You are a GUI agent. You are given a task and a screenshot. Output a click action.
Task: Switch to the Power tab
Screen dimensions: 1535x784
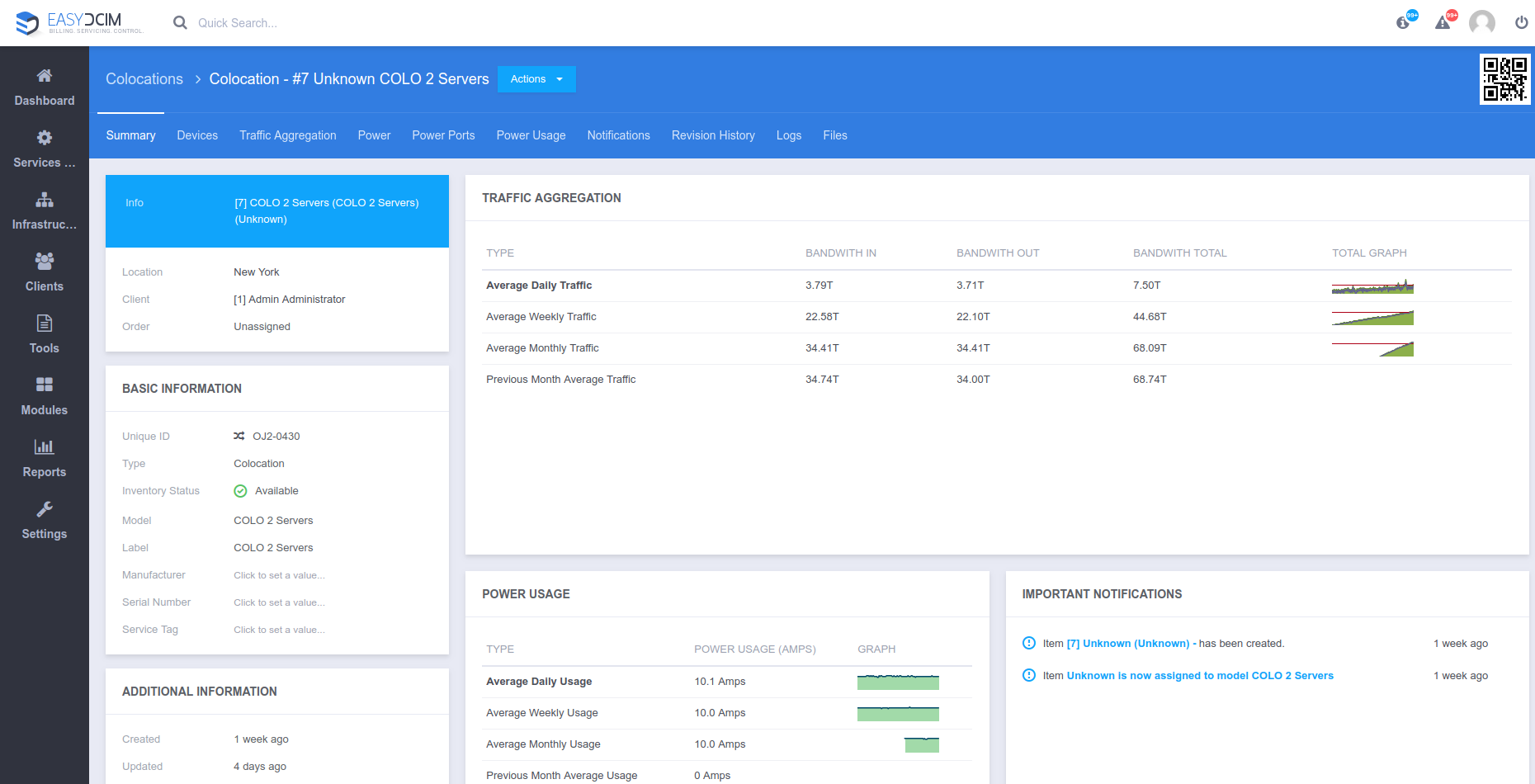374,135
